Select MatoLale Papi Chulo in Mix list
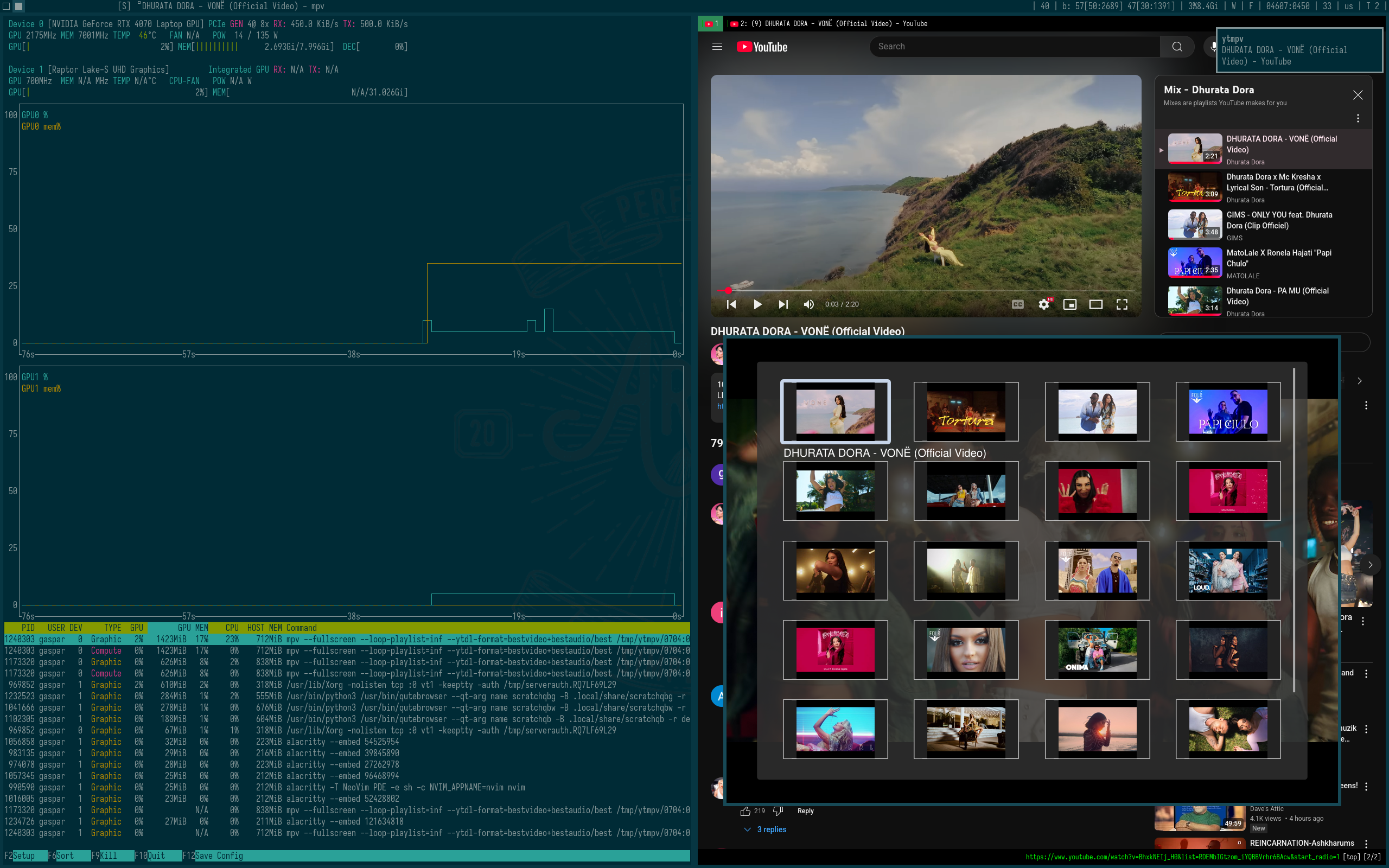The image size is (1389, 868). [1263, 264]
